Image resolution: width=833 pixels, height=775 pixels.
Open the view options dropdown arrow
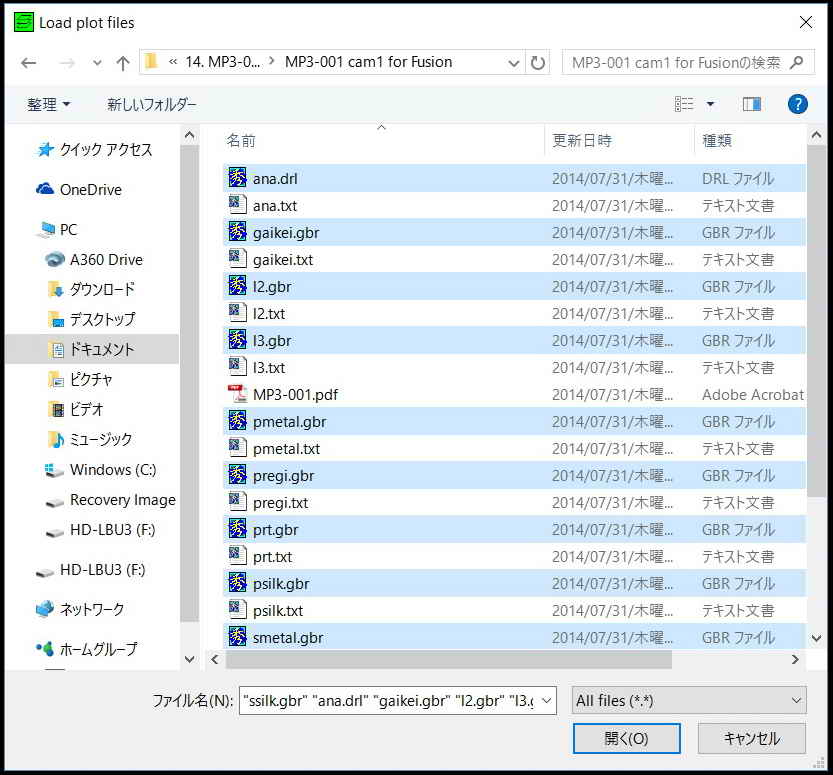click(x=711, y=104)
